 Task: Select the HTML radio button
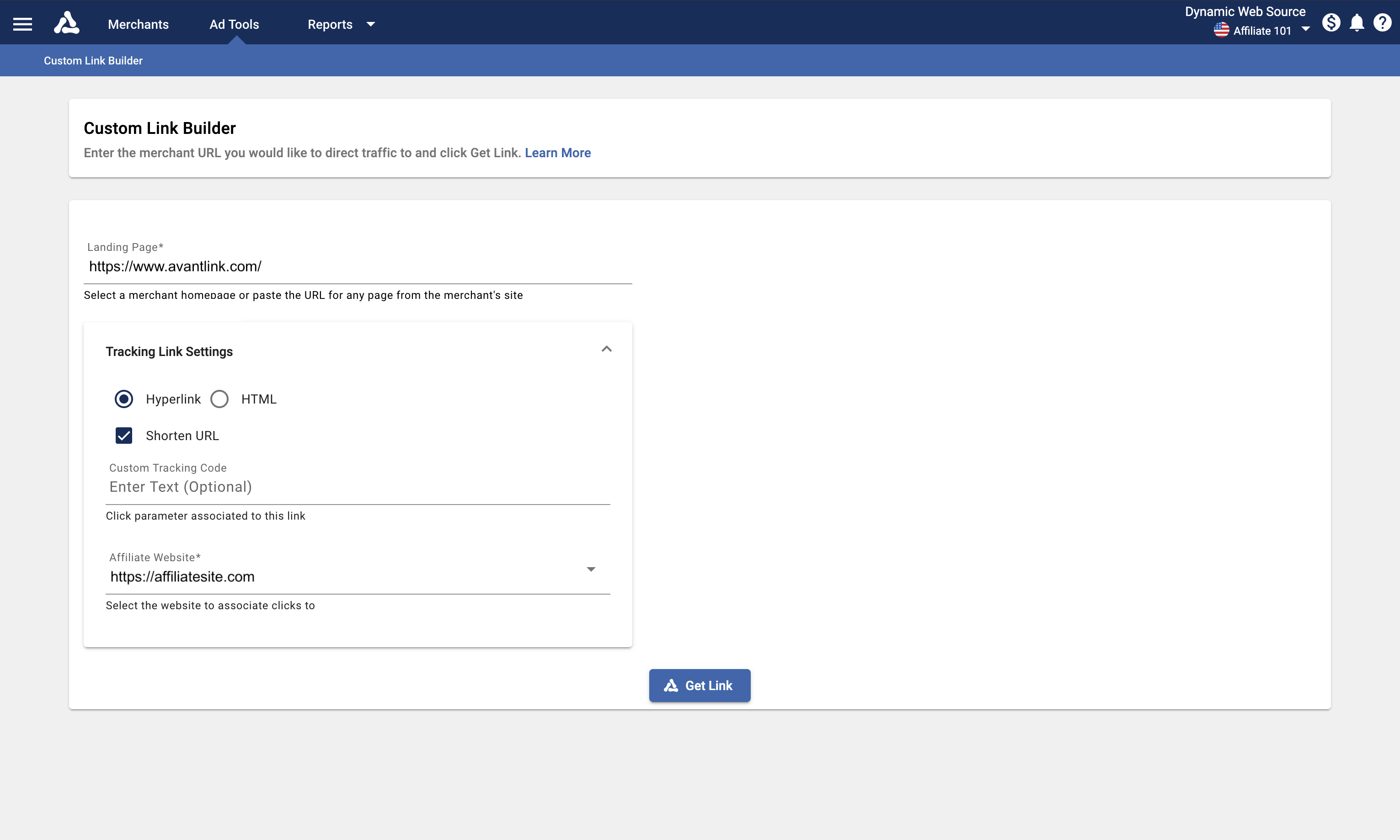point(219,399)
